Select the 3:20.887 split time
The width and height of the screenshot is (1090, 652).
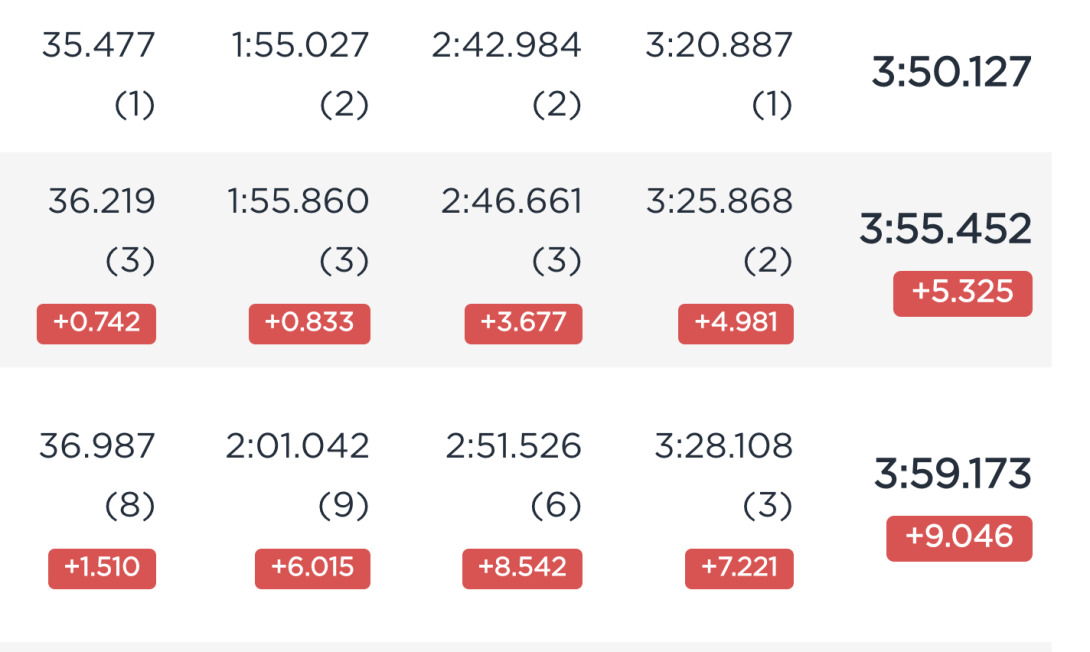click(719, 46)
